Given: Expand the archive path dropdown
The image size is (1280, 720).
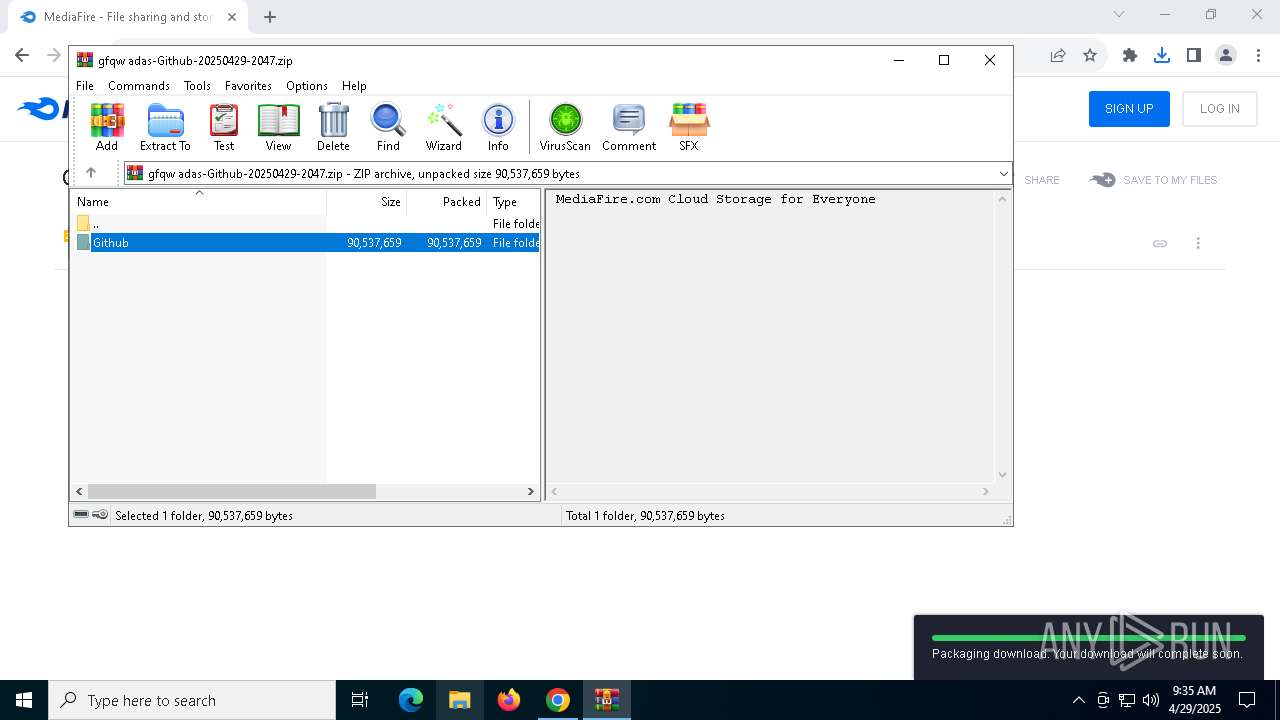Looking at the screenshot, I should tap(1004, 174).
